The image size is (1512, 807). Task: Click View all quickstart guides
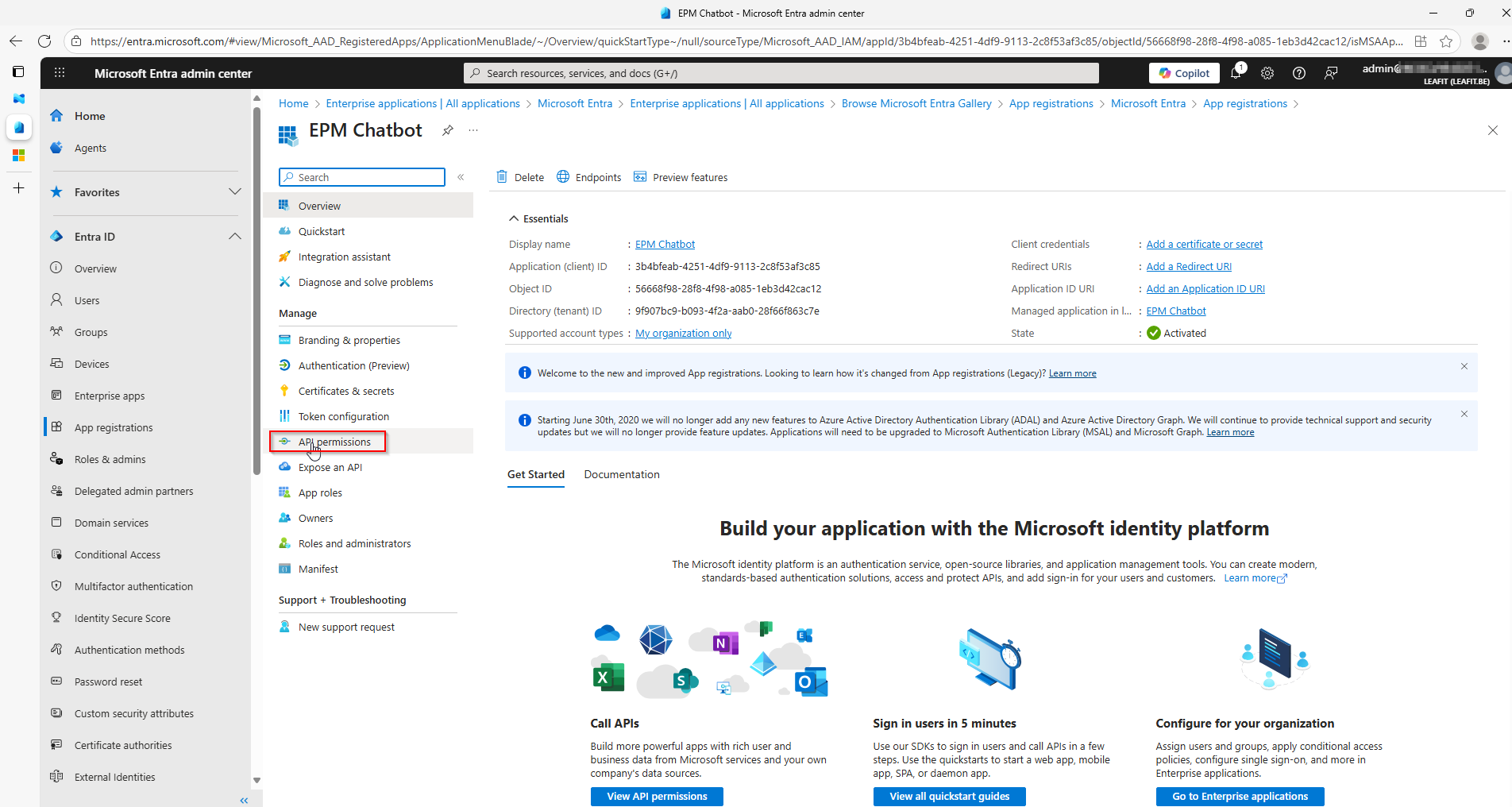(x=950, y=797)
